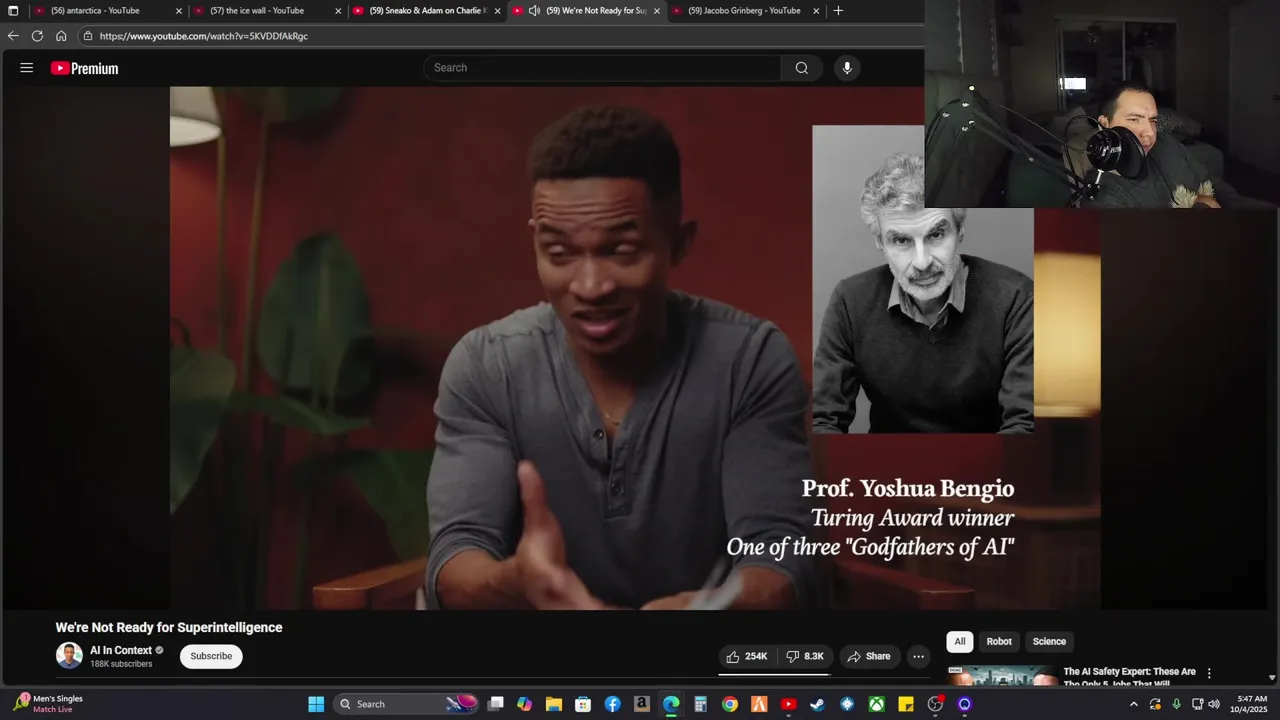Open File Explorer from taskbar
The width and height of the screenshot is (1280, 720).
(x=553, y=704)
